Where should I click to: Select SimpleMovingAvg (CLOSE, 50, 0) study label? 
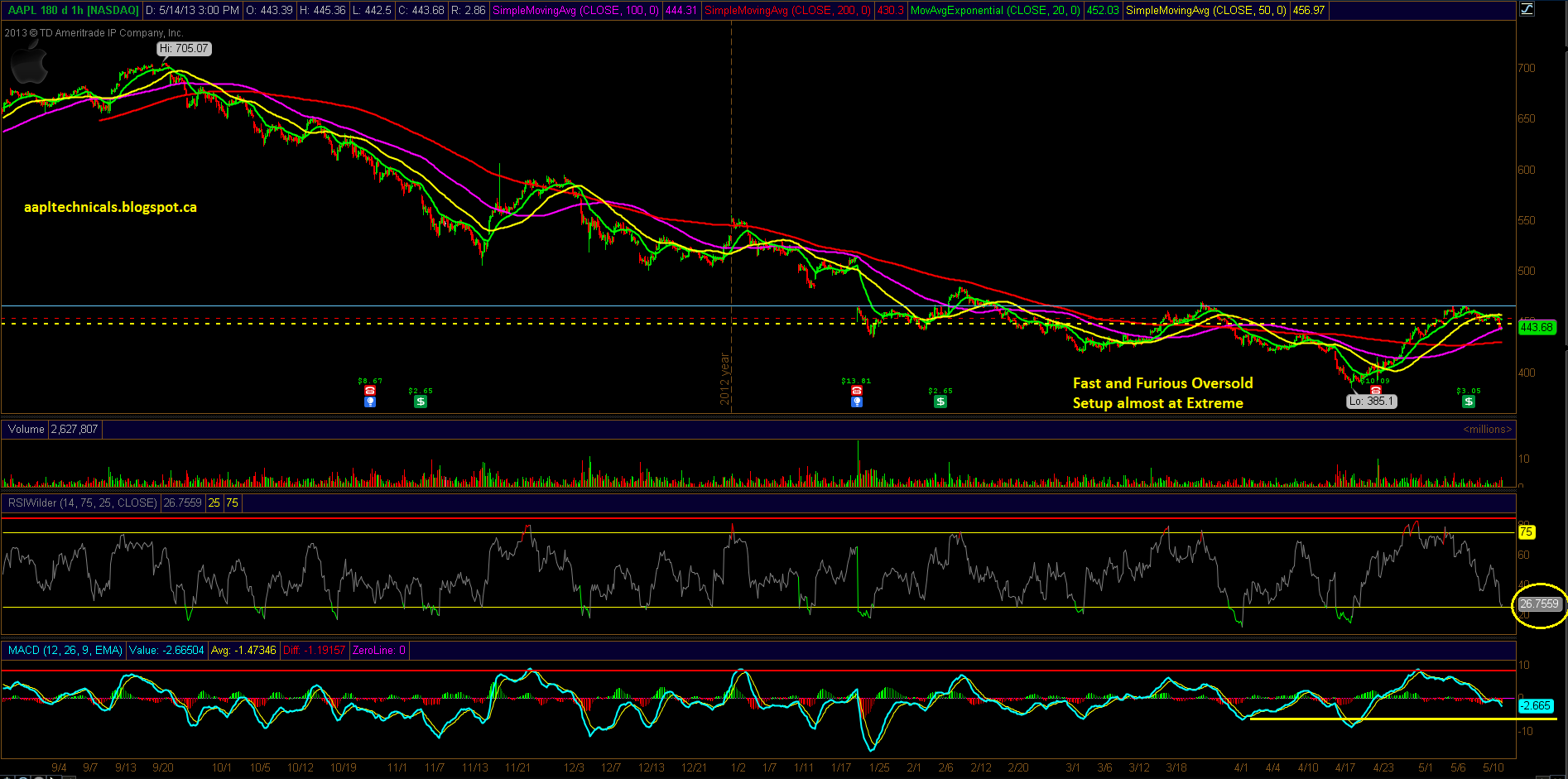tap(1205, 11)
